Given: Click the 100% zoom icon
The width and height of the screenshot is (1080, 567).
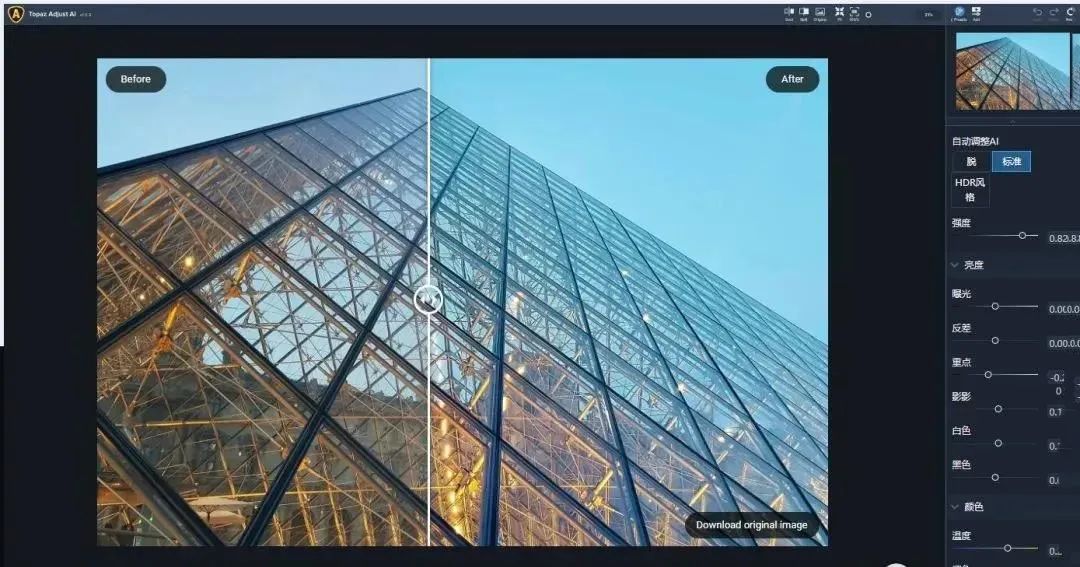Looking at the screenshot, I should 854,13.
